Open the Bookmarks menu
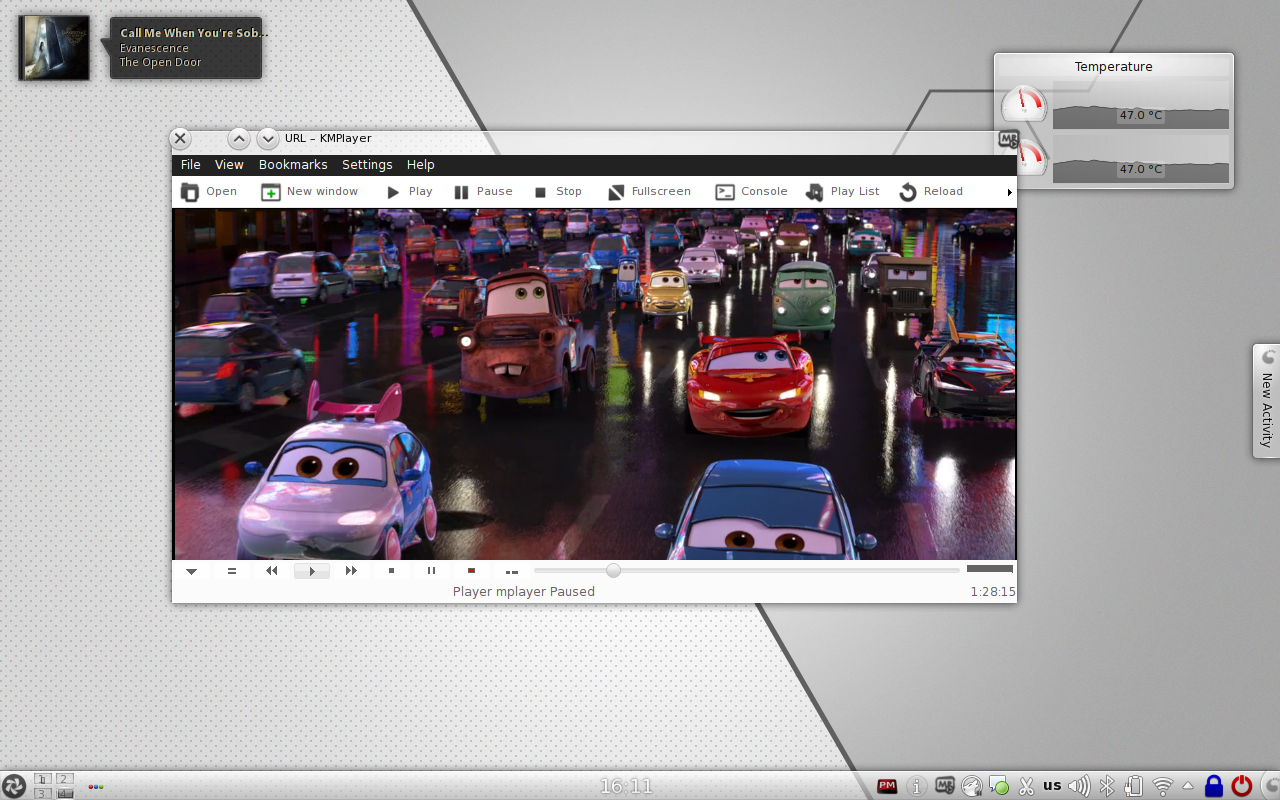1280x800 pixels. [x=293, y=165]
